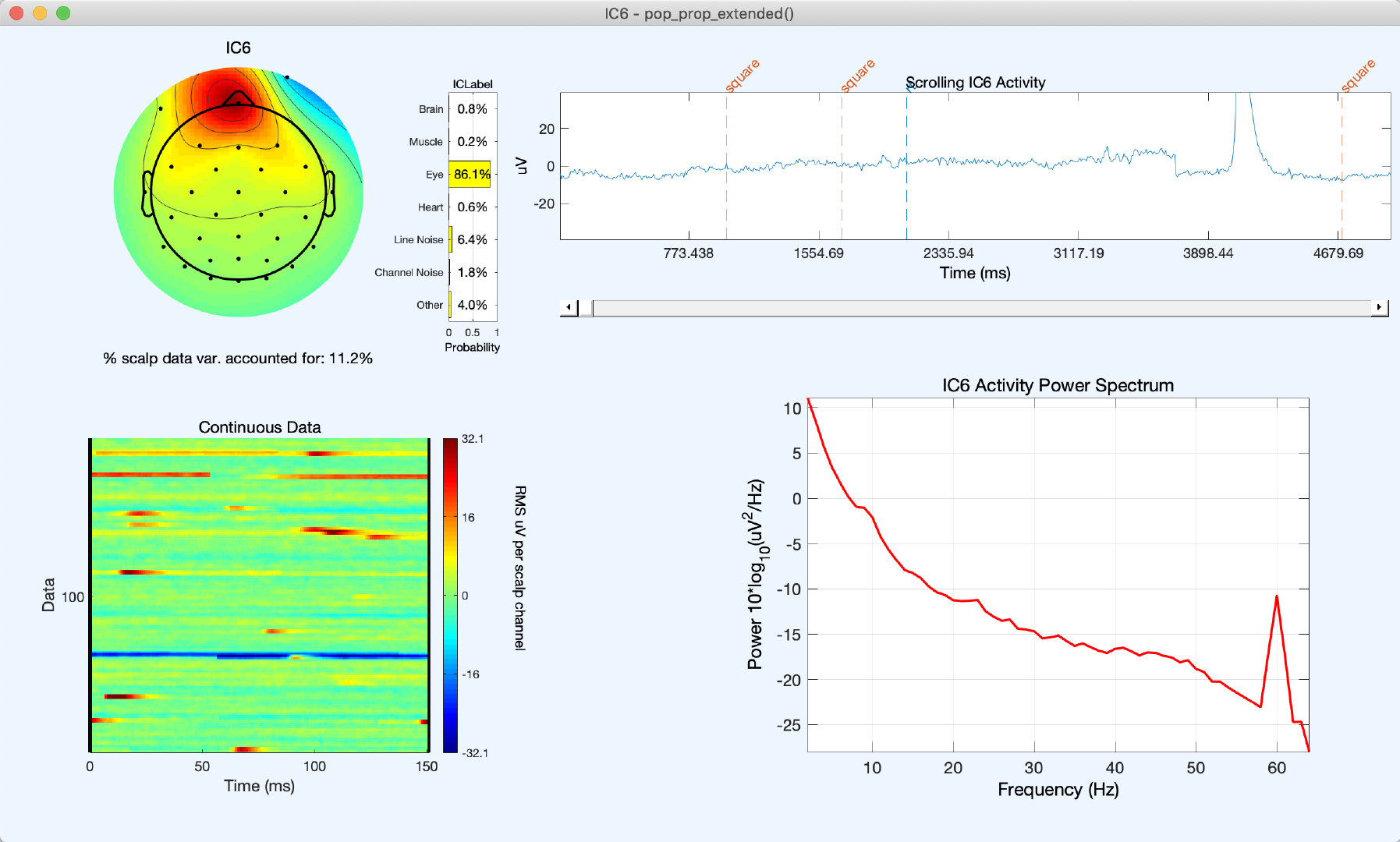
Task: Click the Eye 86.1% probability bar
Action: [x=470, y=174]
